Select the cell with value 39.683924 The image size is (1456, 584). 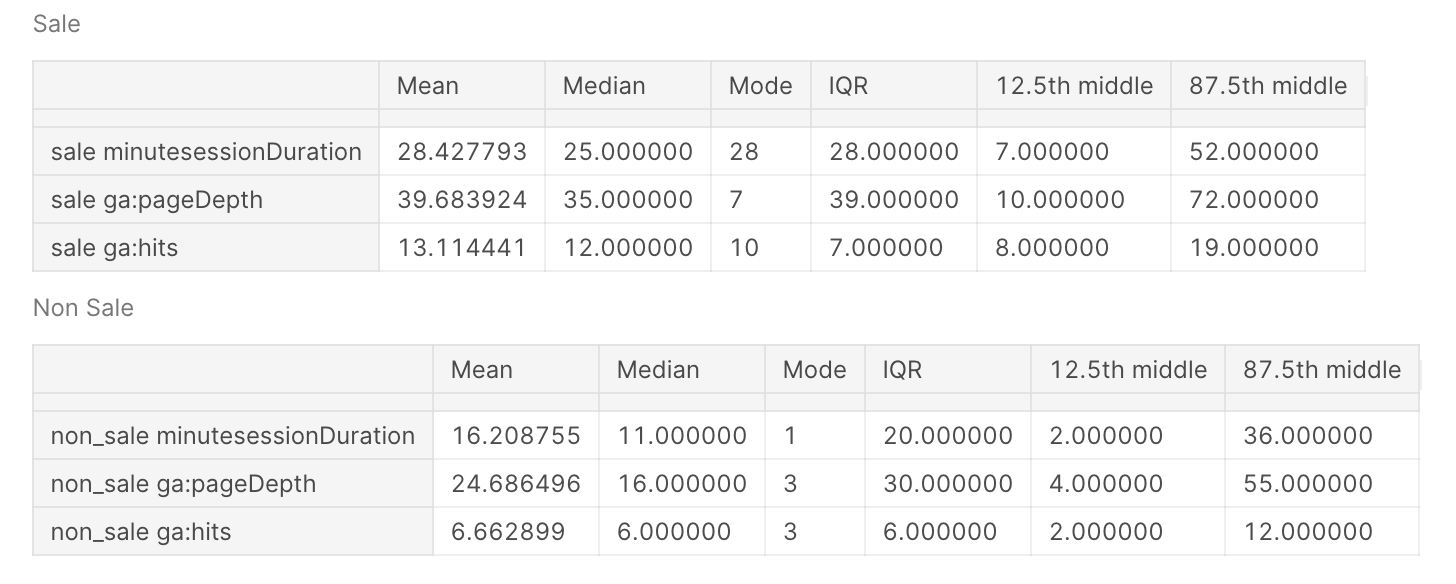tap(462, 200)
